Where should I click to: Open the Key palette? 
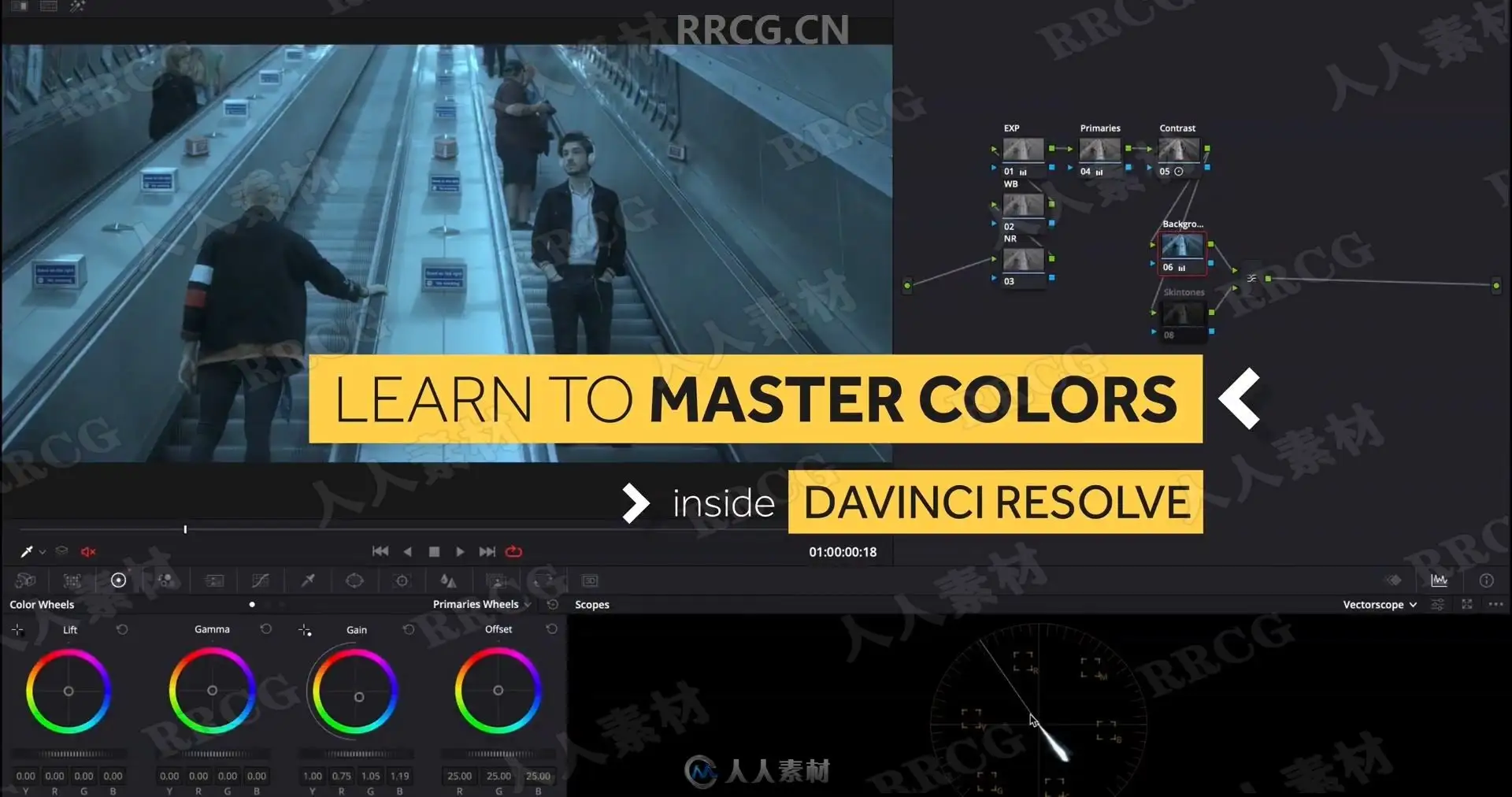(x=496, y=580)
